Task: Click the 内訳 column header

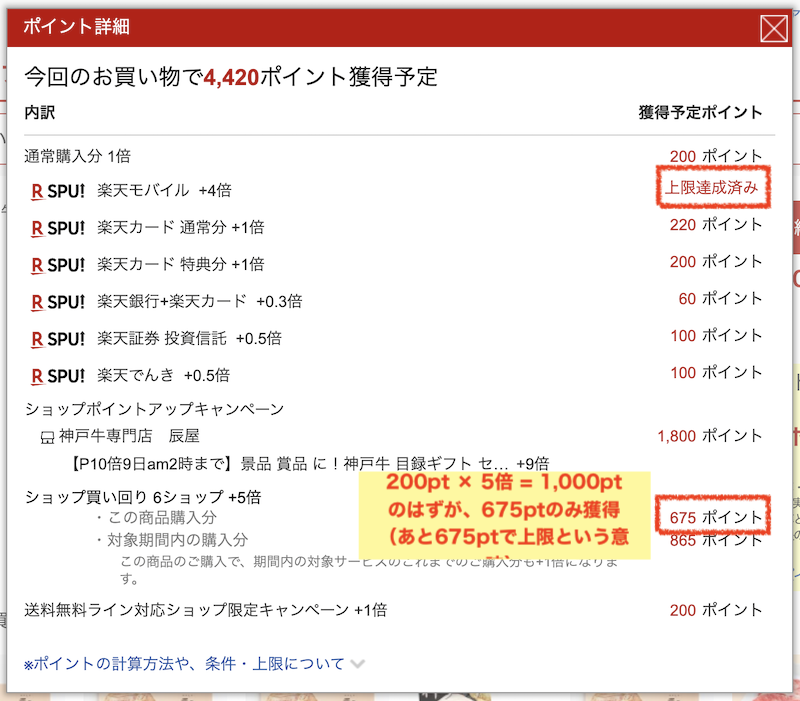Action: (40, 112)
